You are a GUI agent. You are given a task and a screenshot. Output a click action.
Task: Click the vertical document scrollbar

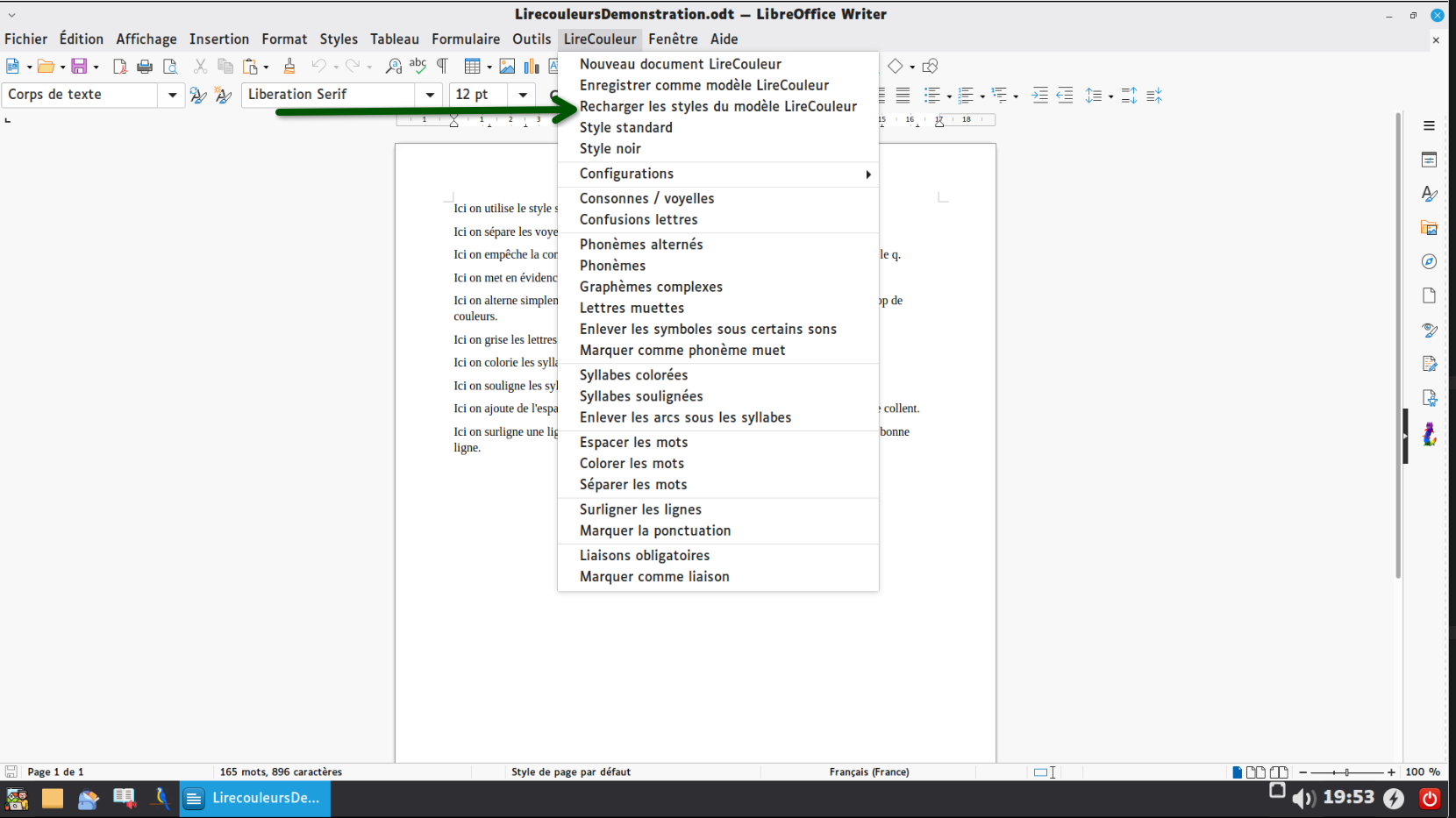point(1397,351)
